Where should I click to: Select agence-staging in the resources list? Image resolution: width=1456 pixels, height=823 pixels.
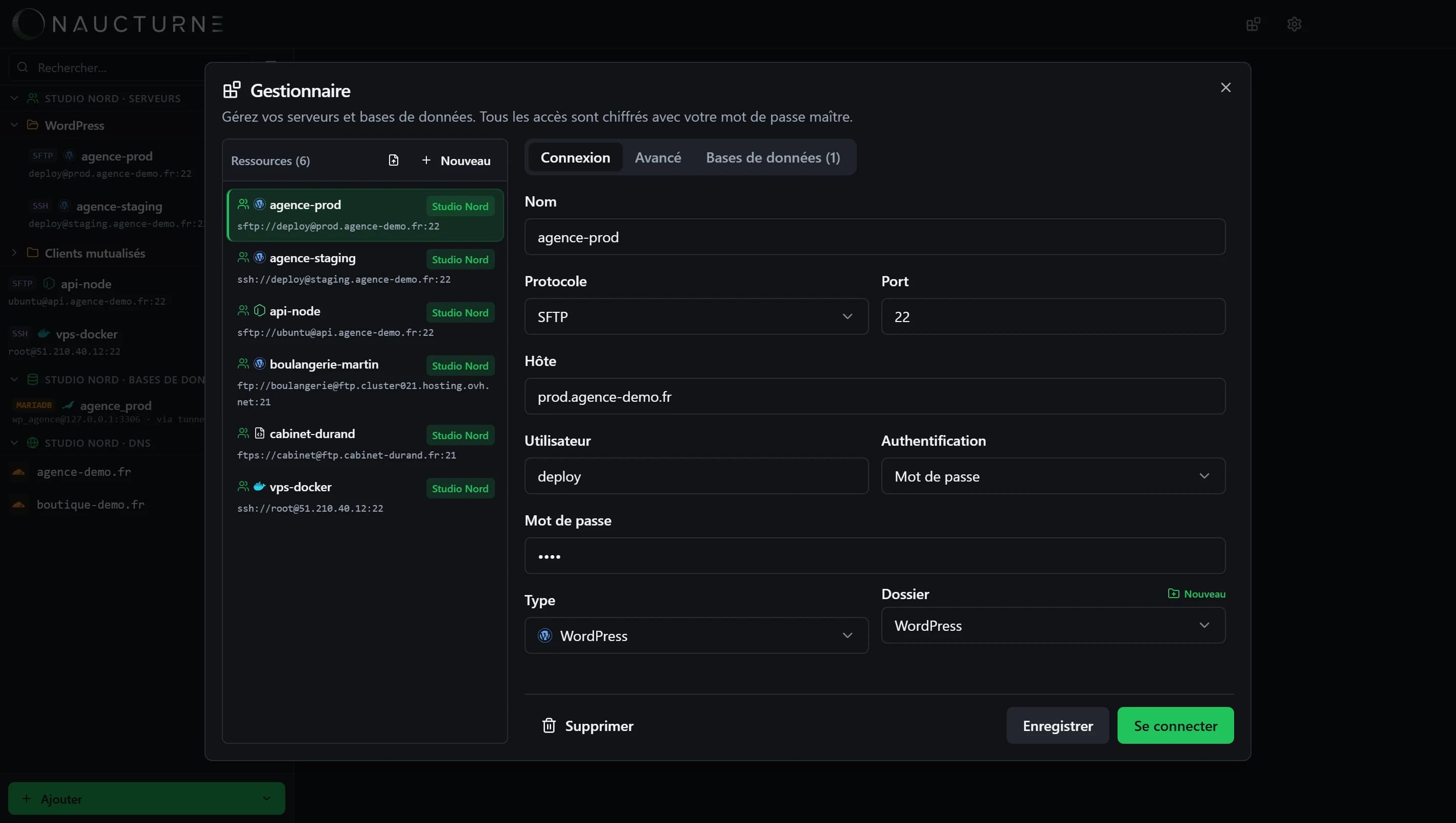pos(365,268)
